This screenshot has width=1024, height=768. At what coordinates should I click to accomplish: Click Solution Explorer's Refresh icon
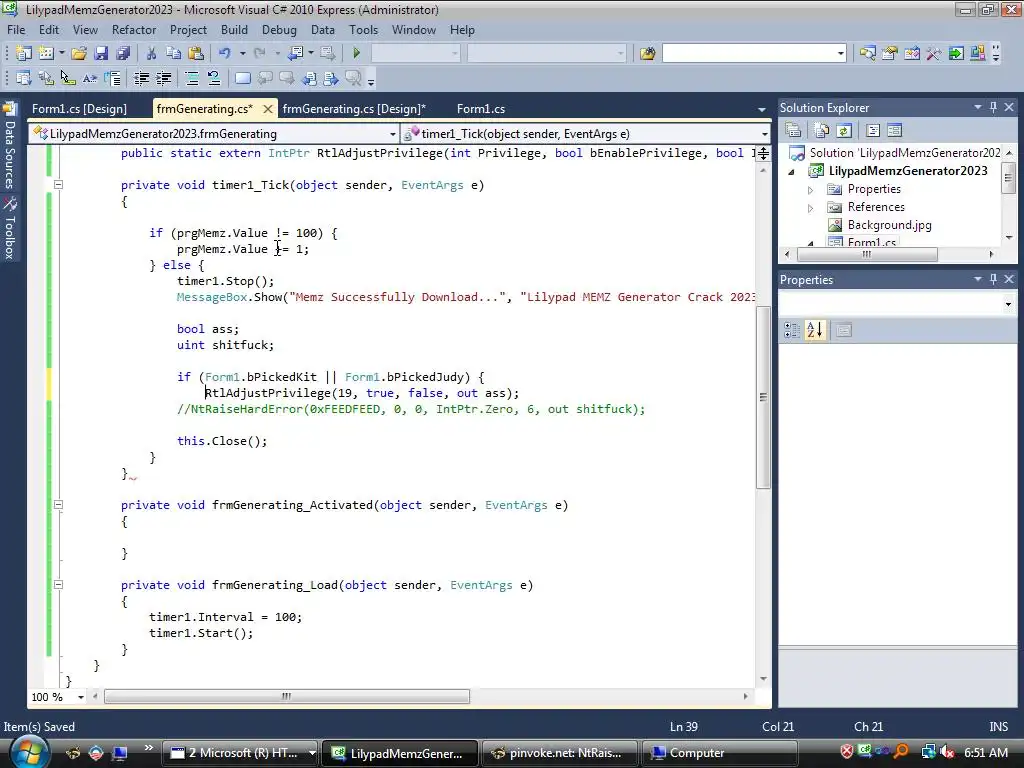click(x=844, y=131)
